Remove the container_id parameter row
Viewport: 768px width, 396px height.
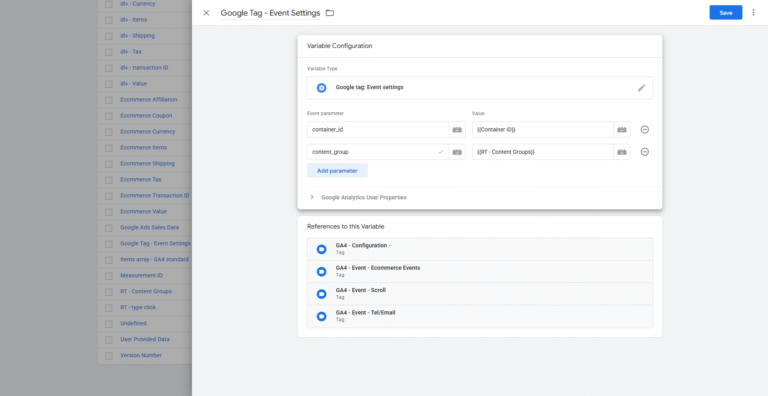click(645, 129)
